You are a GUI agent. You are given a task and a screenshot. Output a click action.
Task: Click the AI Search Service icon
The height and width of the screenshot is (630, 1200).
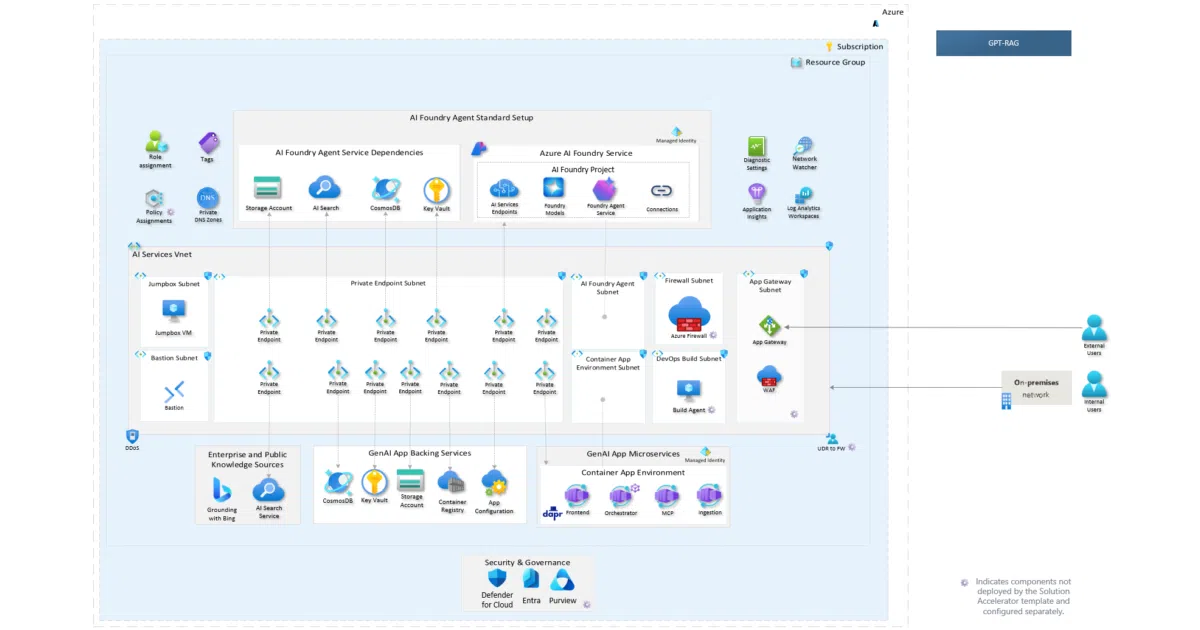point(268,490)
